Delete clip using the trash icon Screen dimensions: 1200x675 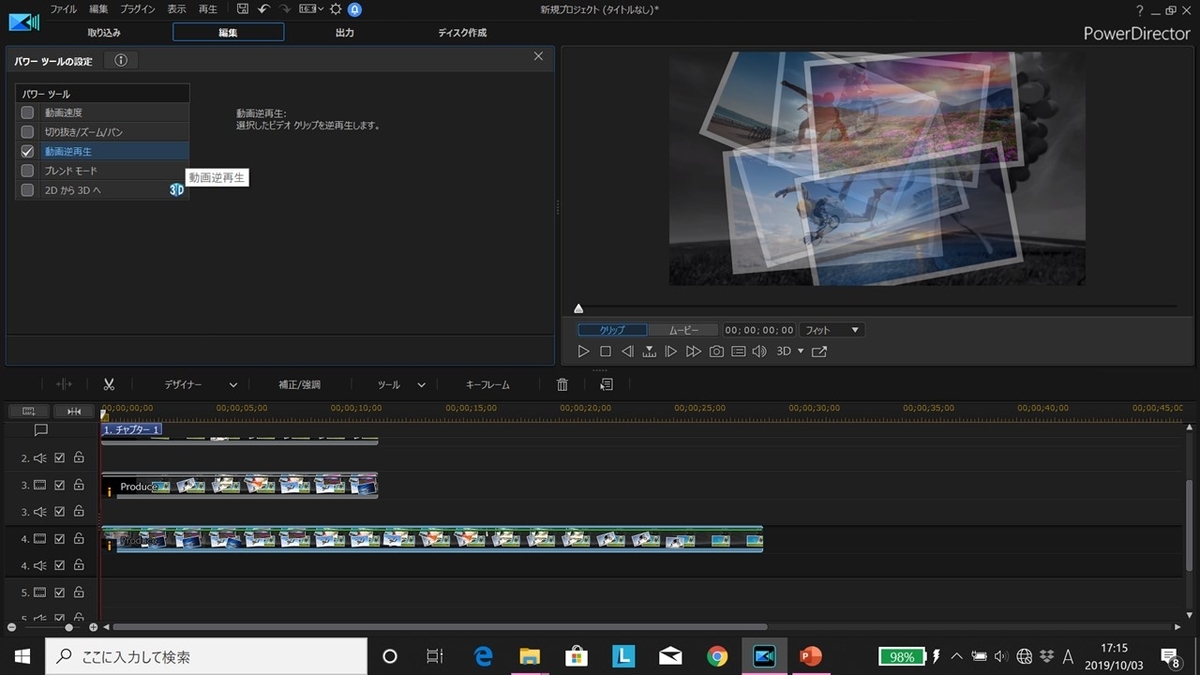[x=562, y=384]
